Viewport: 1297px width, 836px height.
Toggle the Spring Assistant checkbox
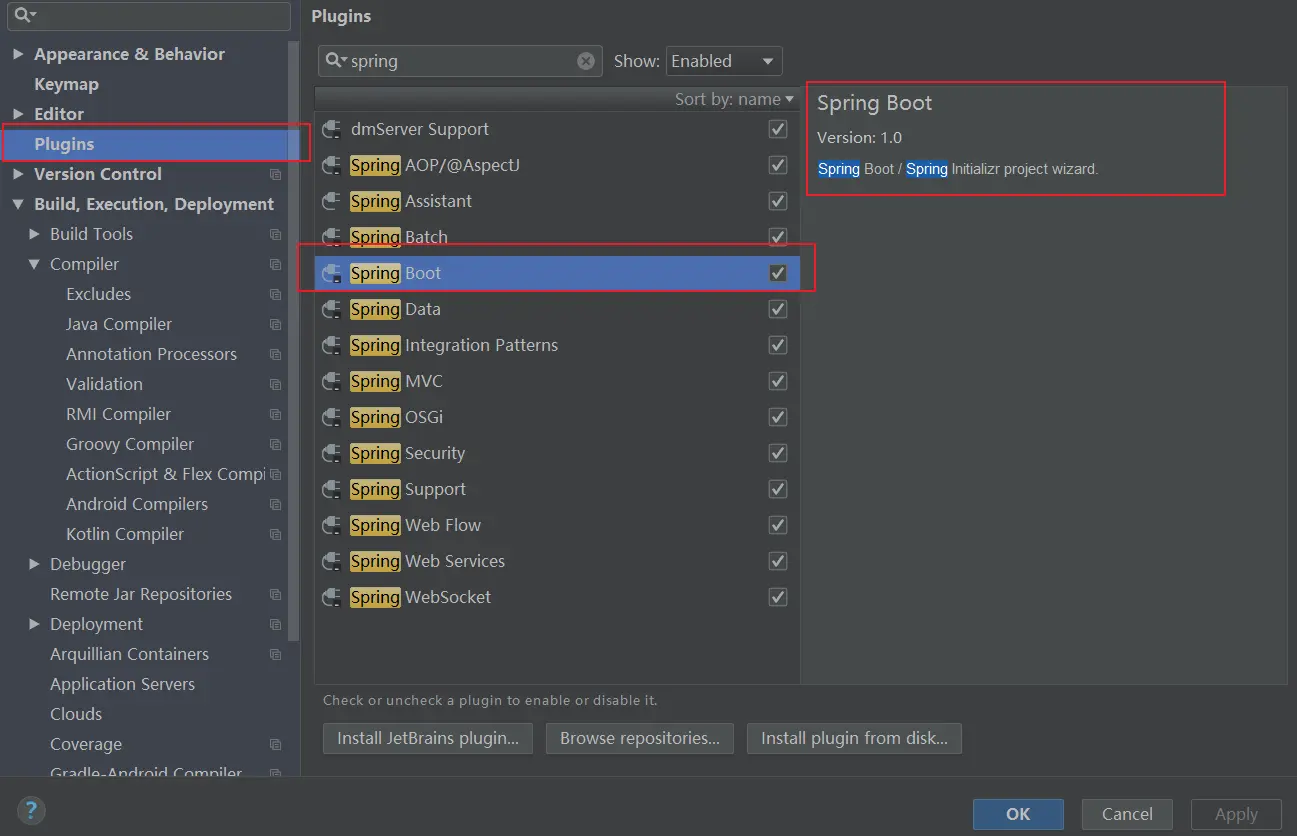[x=778, y=201]
